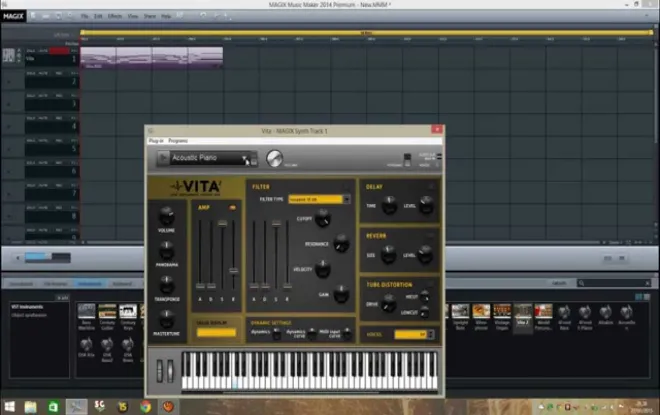
Task: Click the Dynamics knob in Dynamic Settings
Action: [277, 334]
